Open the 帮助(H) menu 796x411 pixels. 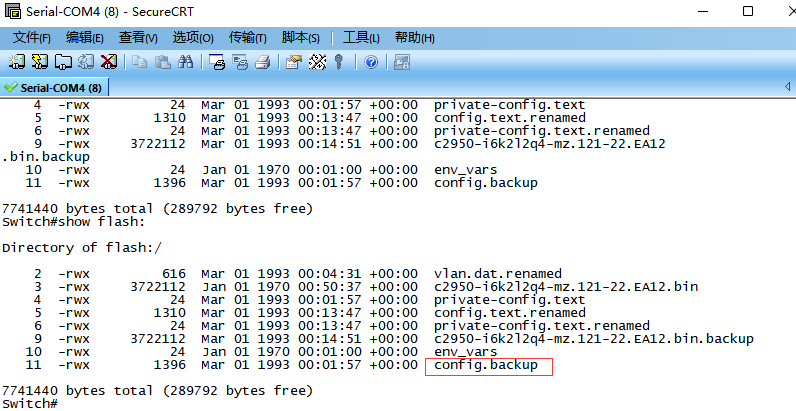tap(415, 38)
